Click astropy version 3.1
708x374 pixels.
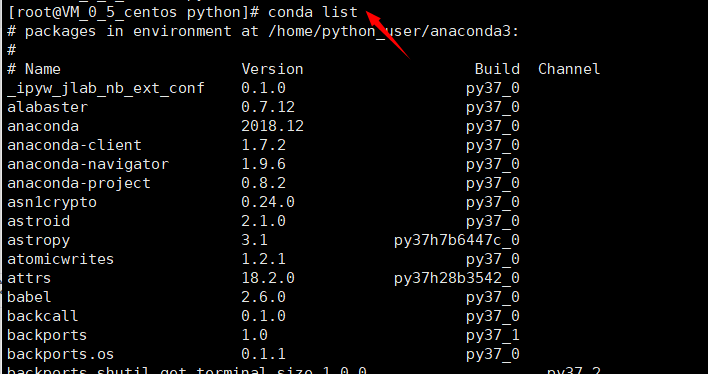pos(254,240)
